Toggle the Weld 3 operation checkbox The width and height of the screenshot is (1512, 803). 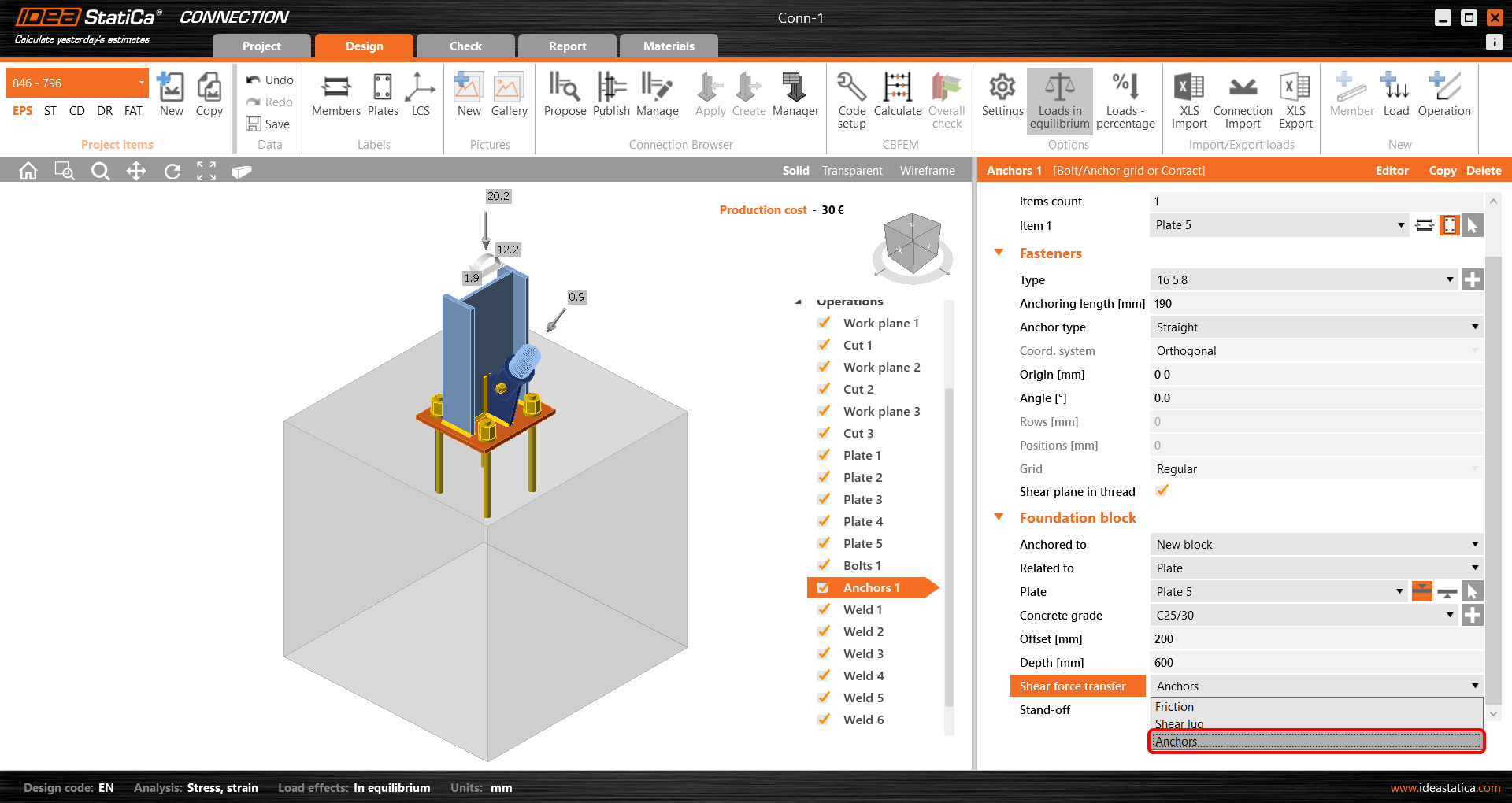click(824, 653)
